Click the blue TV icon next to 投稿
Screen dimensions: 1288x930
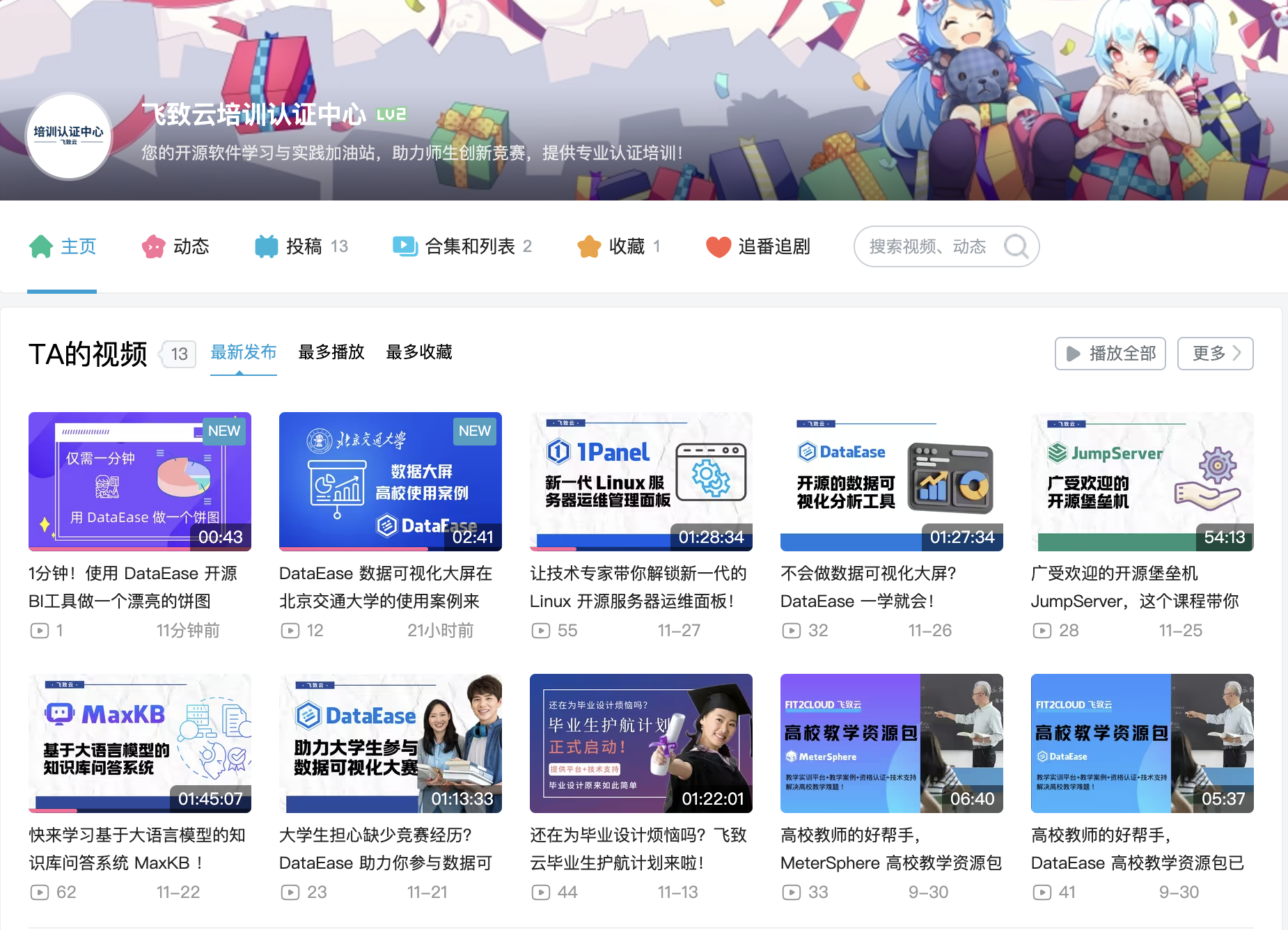point(266,246)
